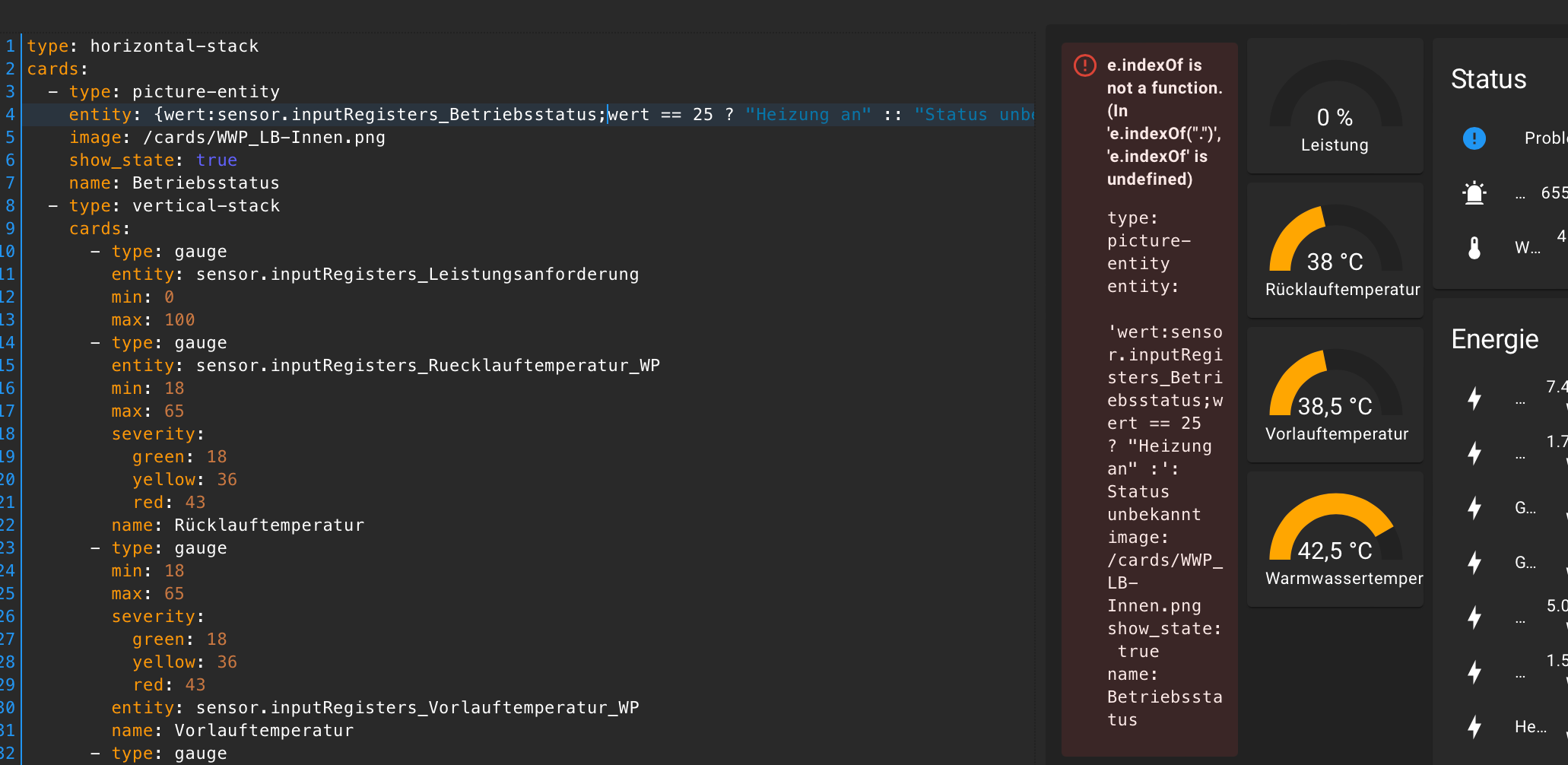Open the Warmwassertemperatur 42,5 °C gauge
This screenshot has width=1568, height=765.
(x=1335, y=540)
